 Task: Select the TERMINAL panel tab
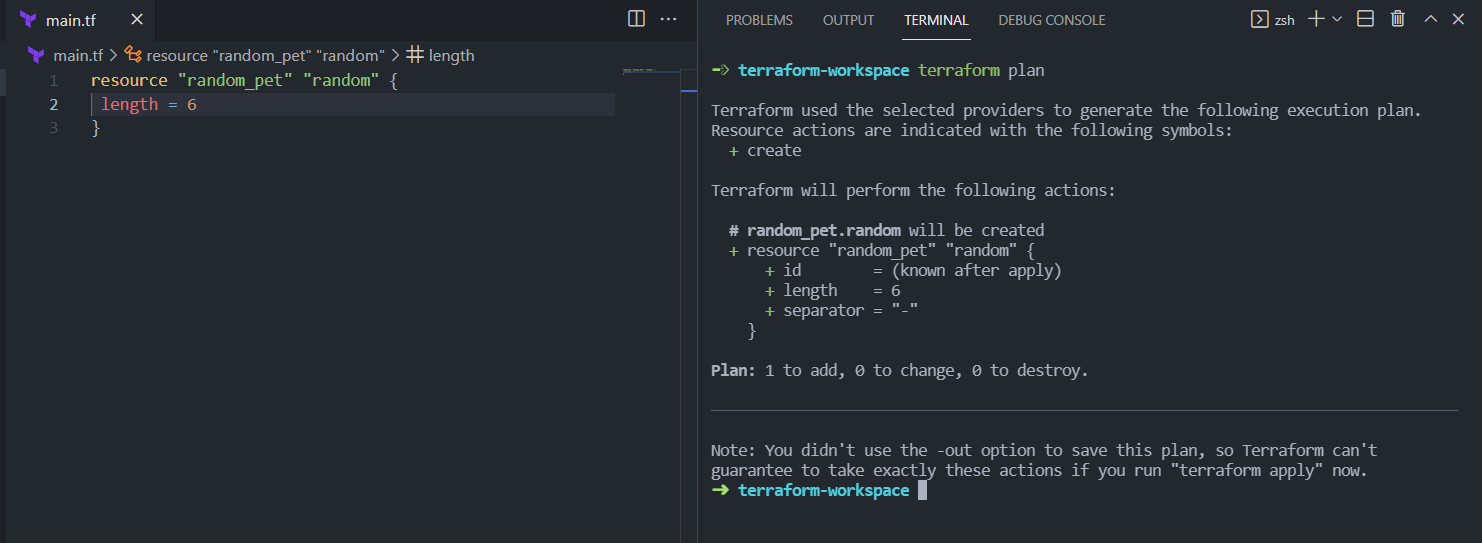(936, 20)
